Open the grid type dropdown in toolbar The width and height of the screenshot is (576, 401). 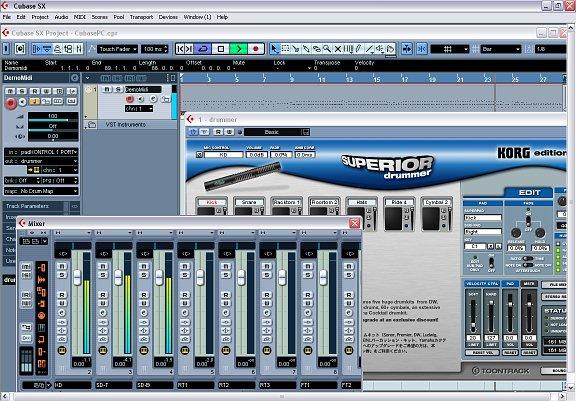tap(450, 49)
